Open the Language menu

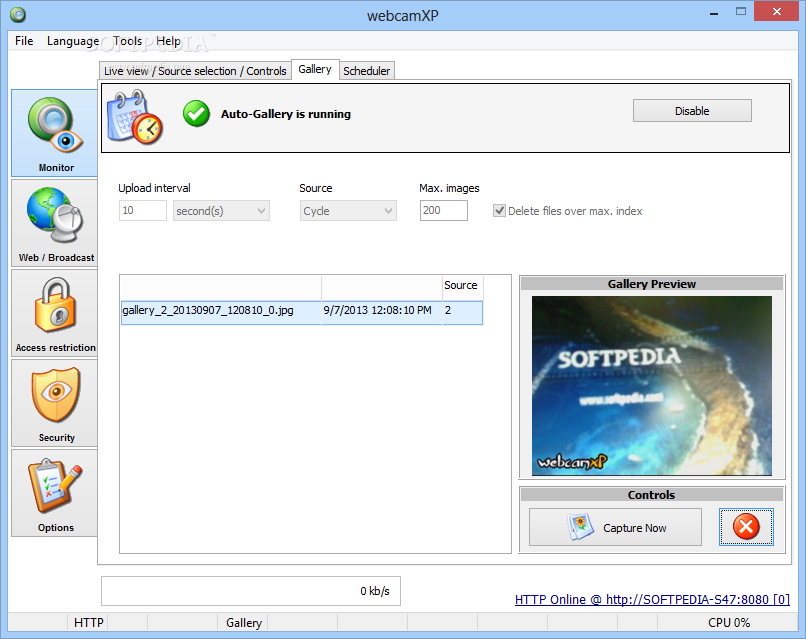(x=73, y=41)
